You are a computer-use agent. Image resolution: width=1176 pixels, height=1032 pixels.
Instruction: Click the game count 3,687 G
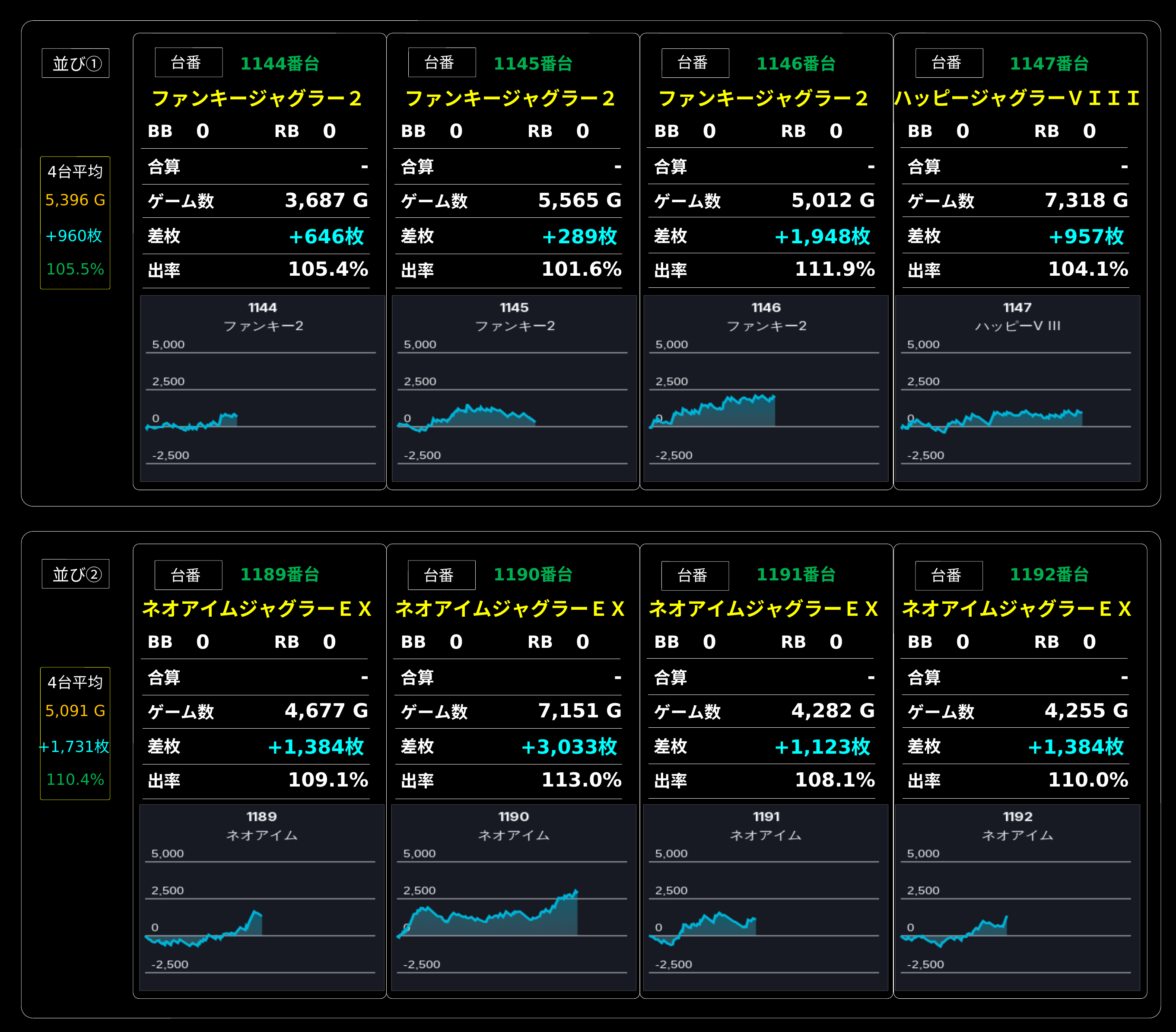coord(326,200)
